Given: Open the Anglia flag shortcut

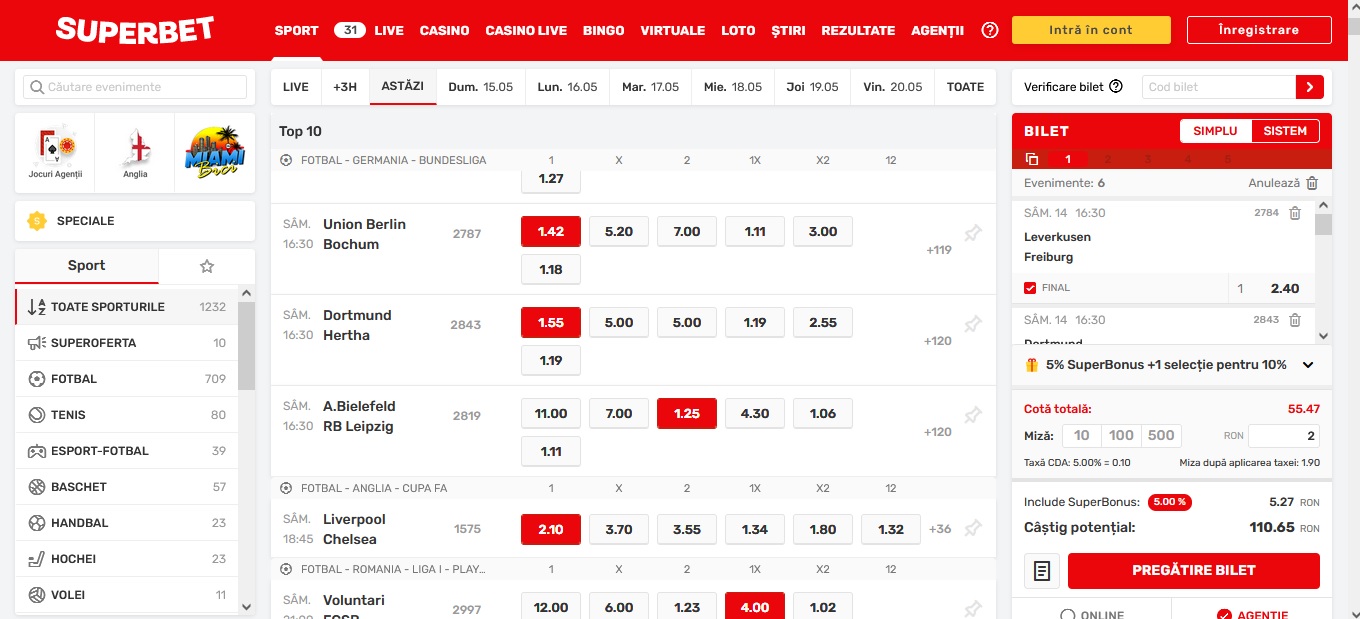Looking at the screenshot, I should (x=135, y=147).
